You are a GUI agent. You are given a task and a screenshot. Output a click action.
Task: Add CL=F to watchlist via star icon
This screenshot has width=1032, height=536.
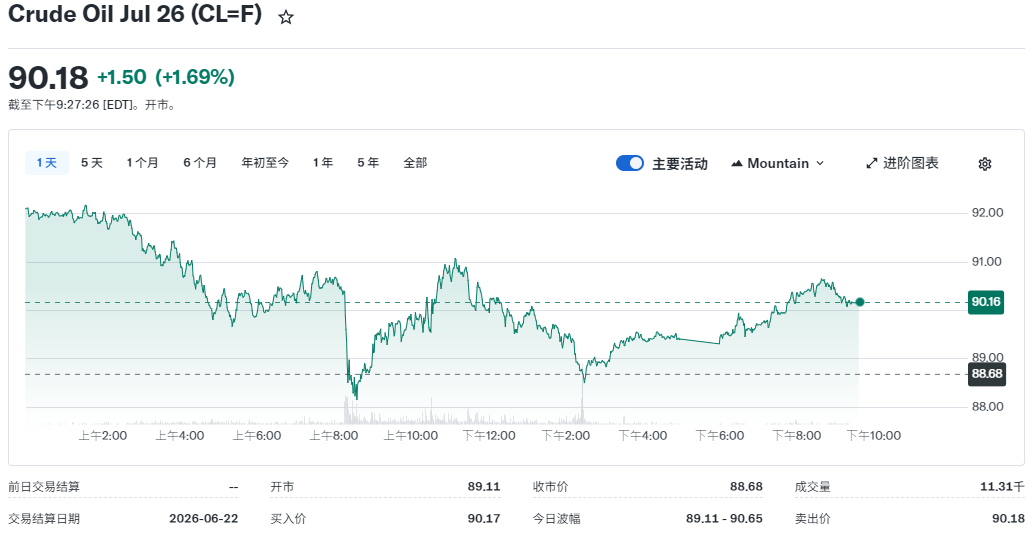286,17
